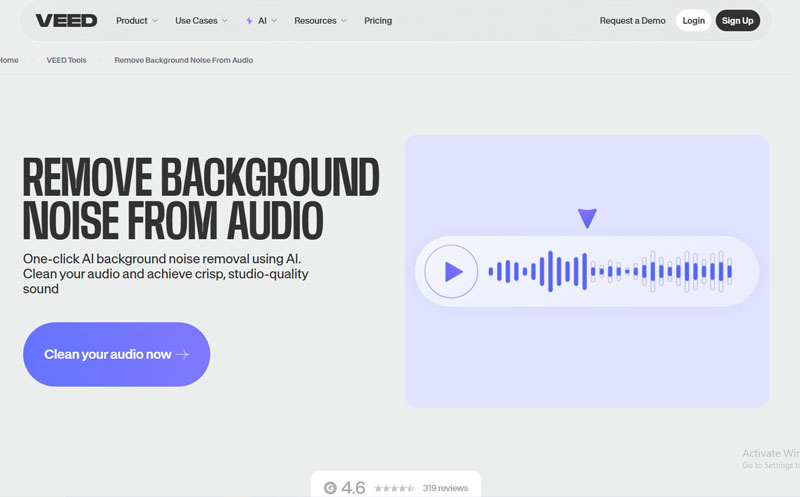This screenshot has height=497, width=800.
Task: Click the audio waveform bars
Action: click(610, 271)
